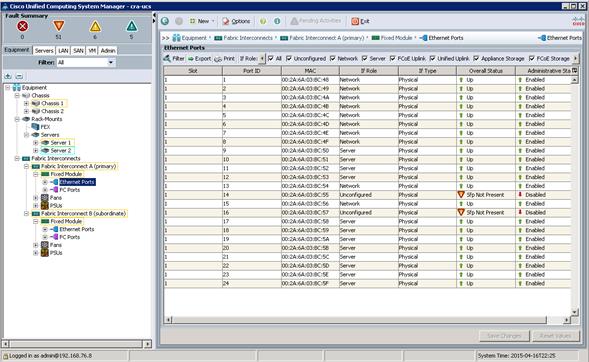This screenshot has height=362, width=589.
Task: Click the major faults orange icon
Action: (x=59, y=26)
